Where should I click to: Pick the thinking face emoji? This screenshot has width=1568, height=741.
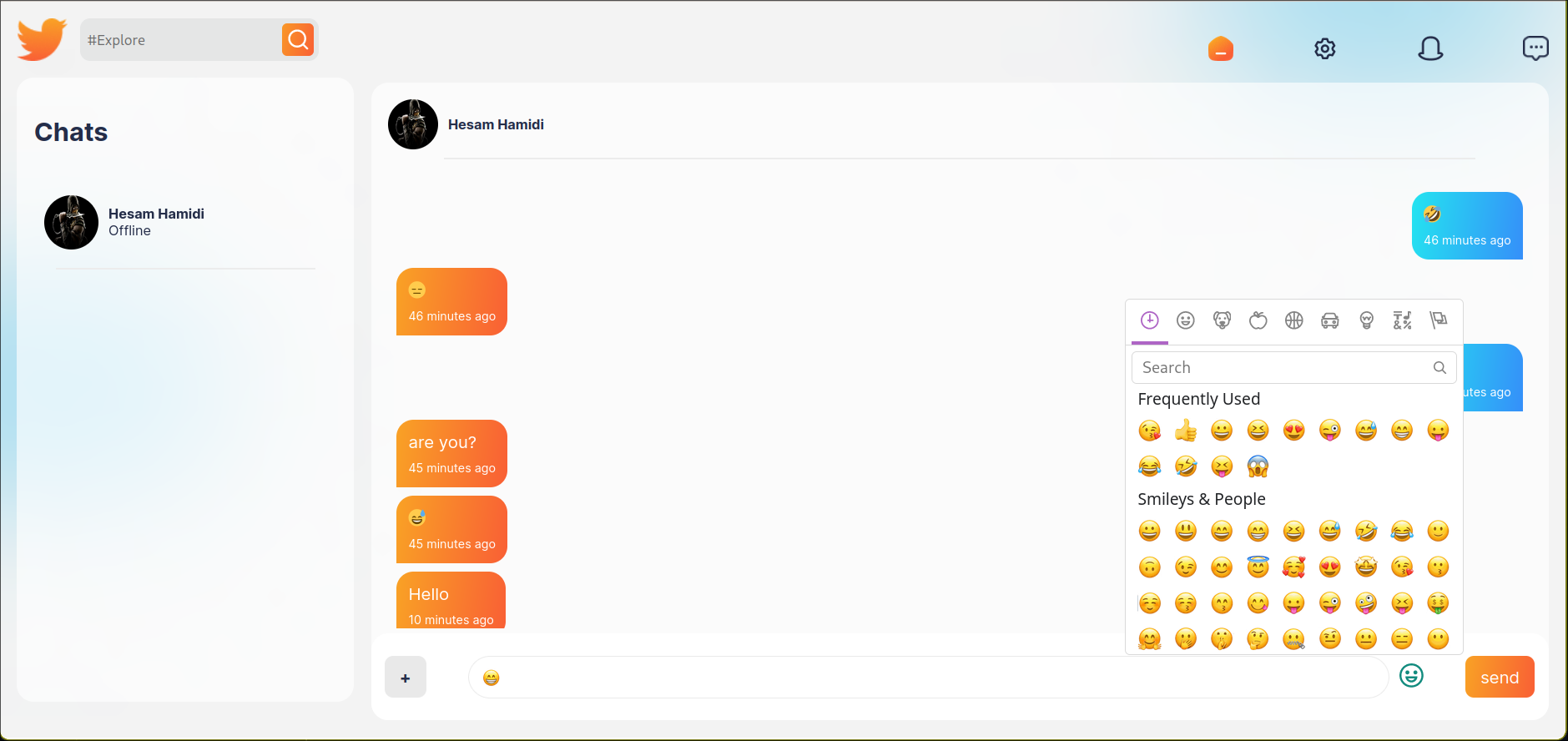pos(1258,639)
